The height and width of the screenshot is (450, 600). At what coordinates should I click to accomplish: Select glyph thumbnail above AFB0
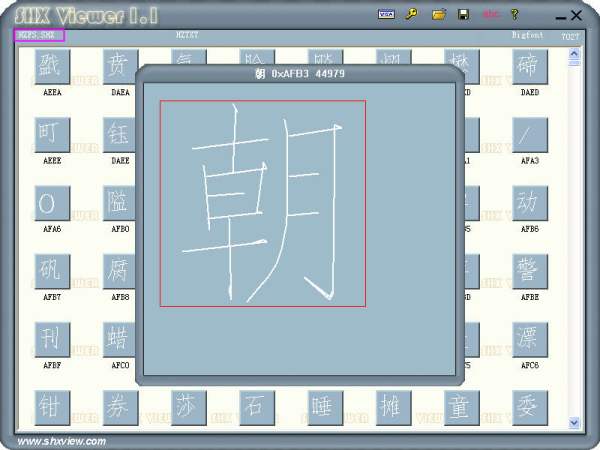click(x=119, y=203)
